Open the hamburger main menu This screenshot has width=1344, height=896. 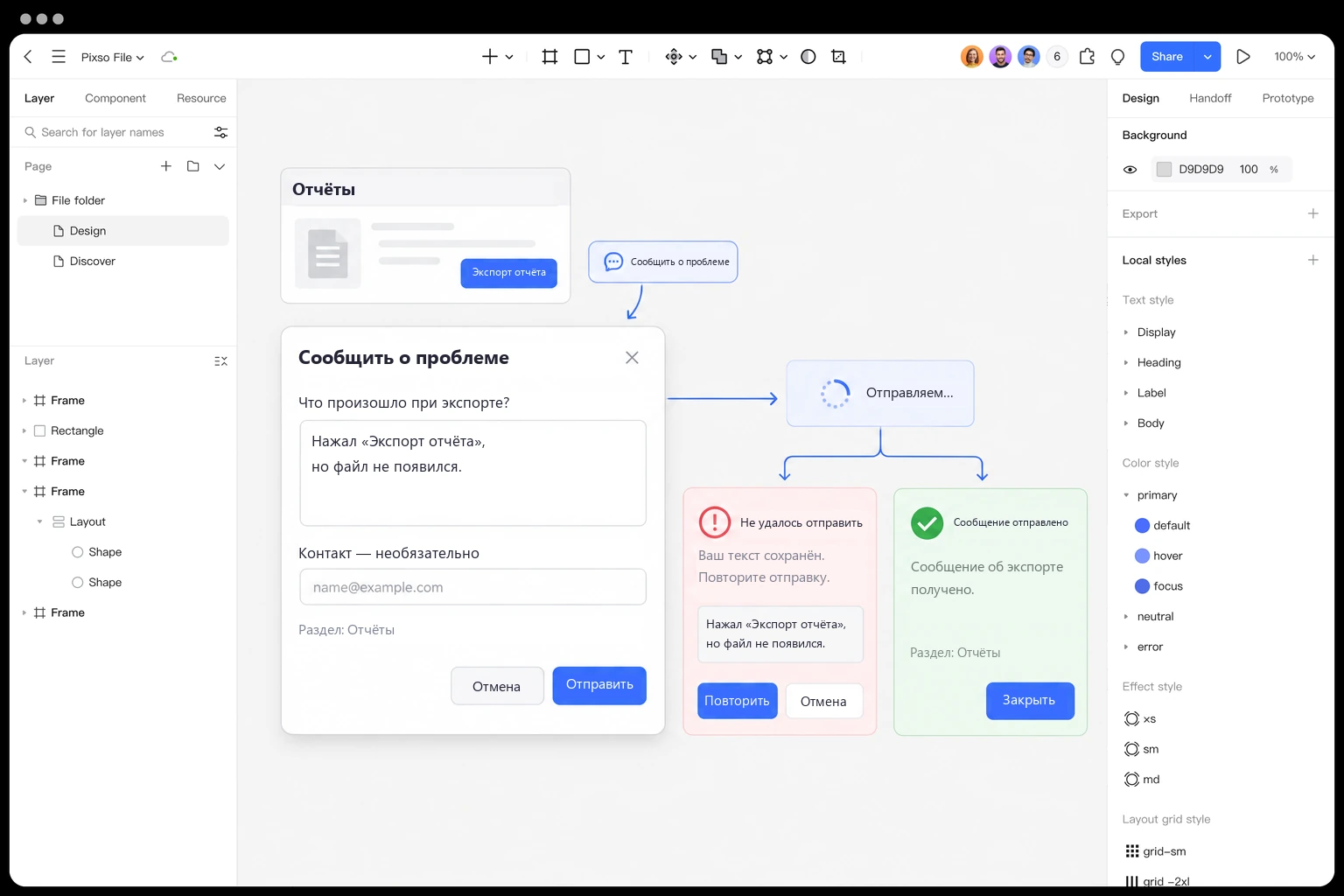point(59,57)
